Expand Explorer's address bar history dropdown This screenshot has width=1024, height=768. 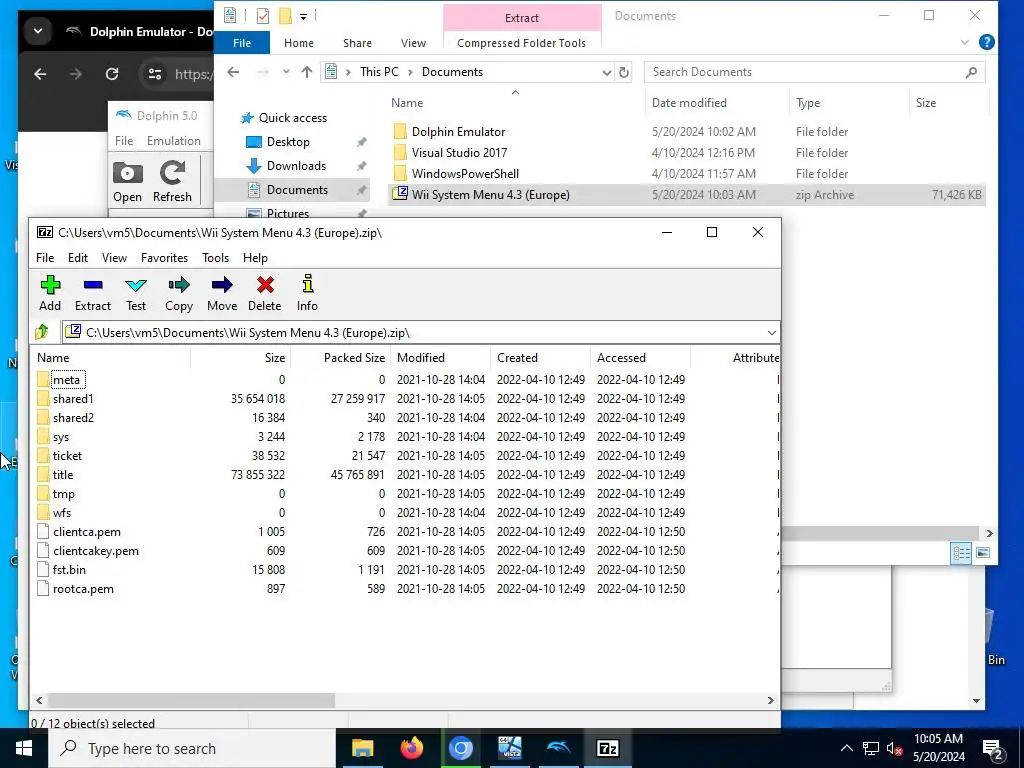coord(607,72)
